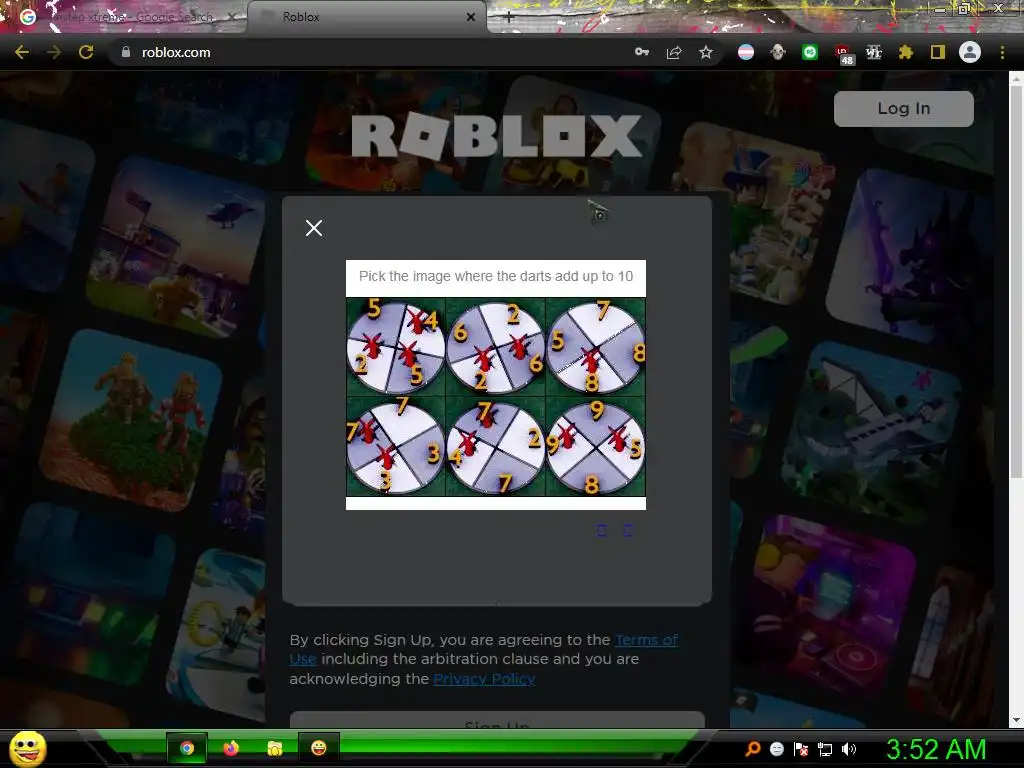The height and width of the screenshot is (768, 1024).
Task: Open the smiley face Start button
Action: click(x=27, y=748)
